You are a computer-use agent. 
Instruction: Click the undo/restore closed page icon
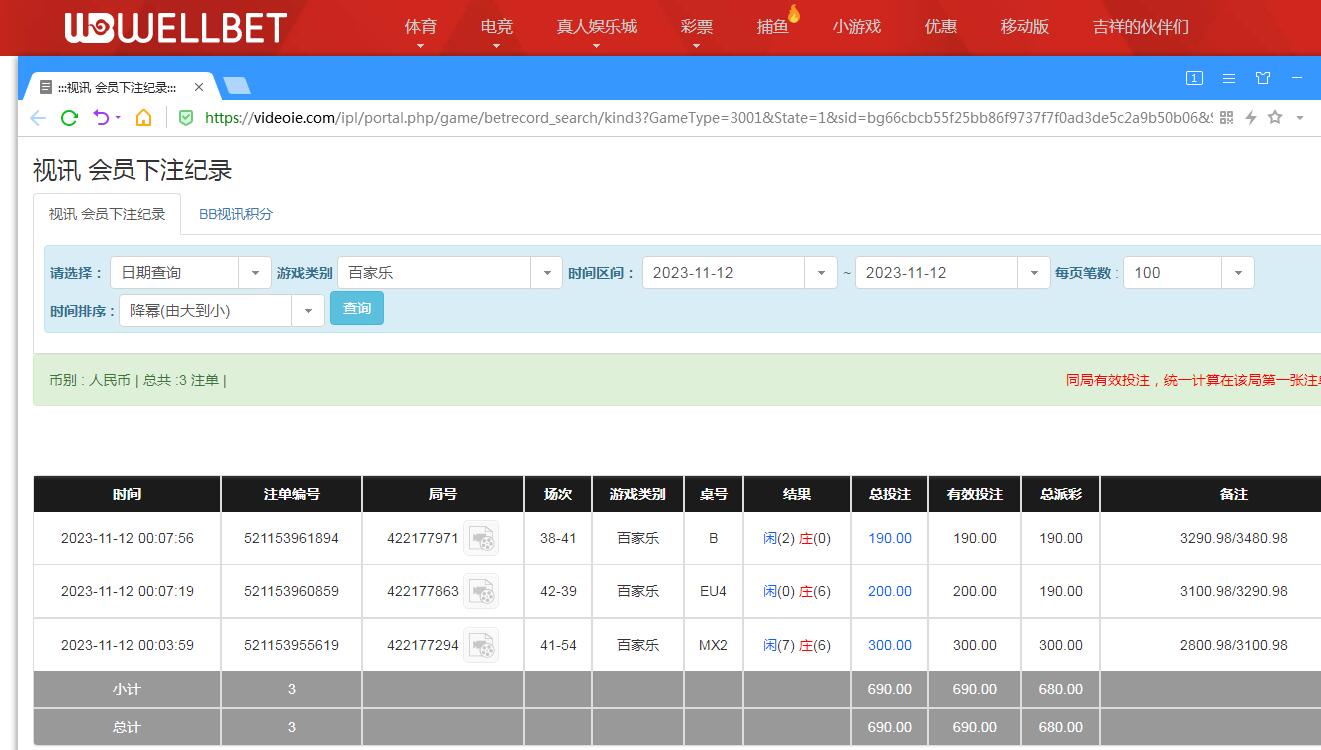[101, 118]
